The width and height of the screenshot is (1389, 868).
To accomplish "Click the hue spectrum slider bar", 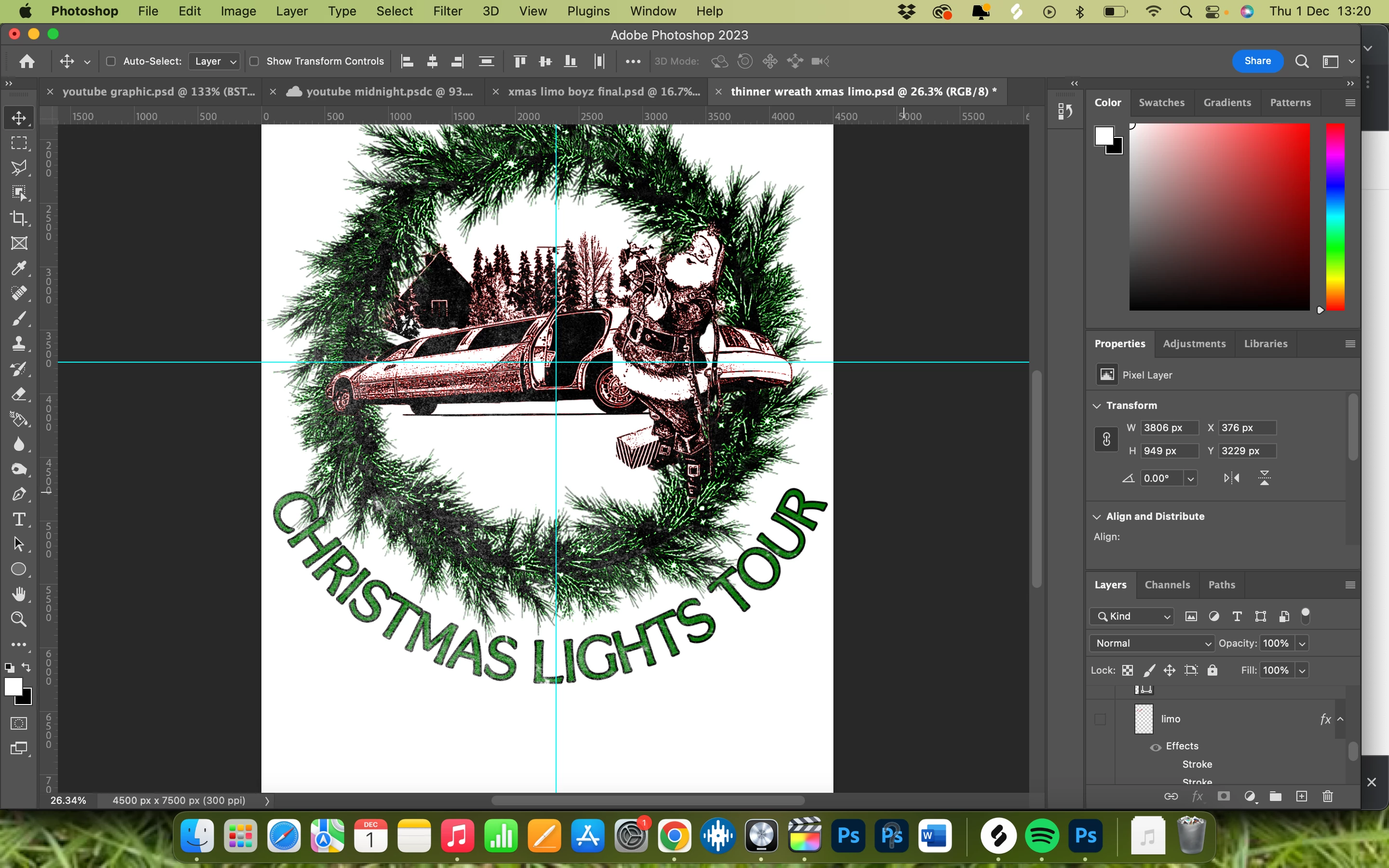I will pos(1335,218).
